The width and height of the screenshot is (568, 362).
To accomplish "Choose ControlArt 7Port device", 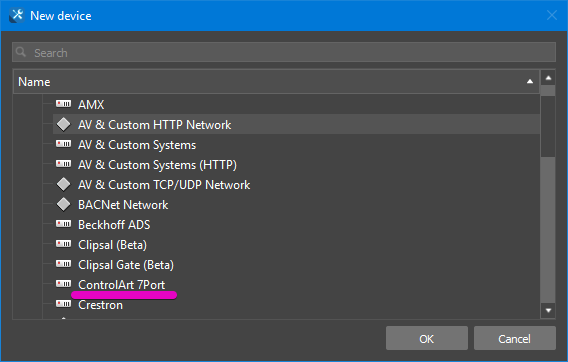I will point(121,285).
